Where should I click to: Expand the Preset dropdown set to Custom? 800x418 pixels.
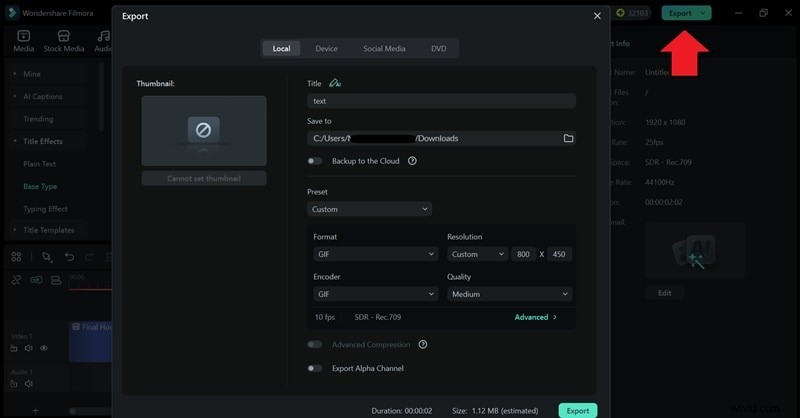pyautogui.click(x=369, y=209)
